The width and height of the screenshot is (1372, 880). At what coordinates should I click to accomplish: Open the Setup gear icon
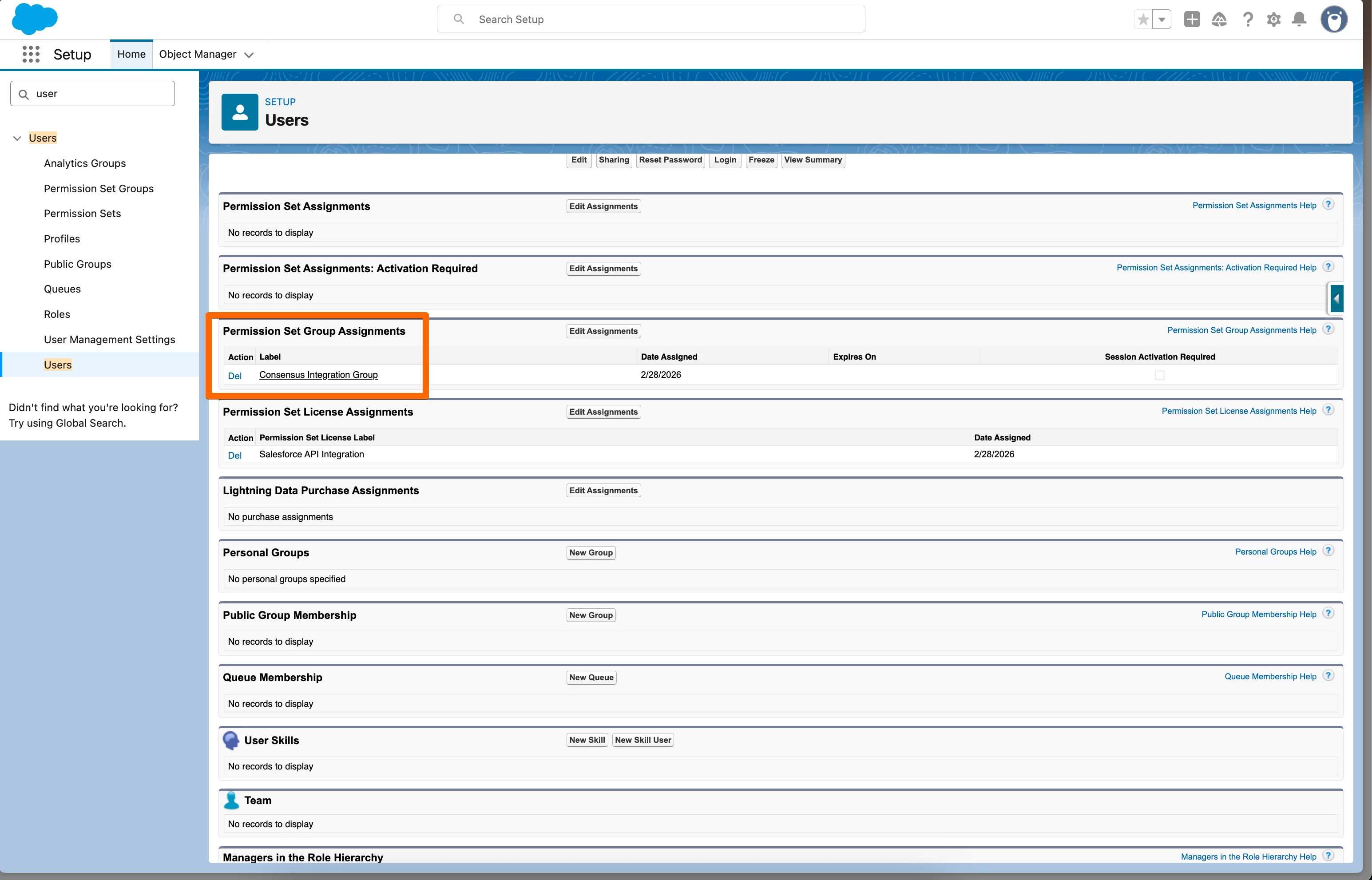coord(1273,20)
